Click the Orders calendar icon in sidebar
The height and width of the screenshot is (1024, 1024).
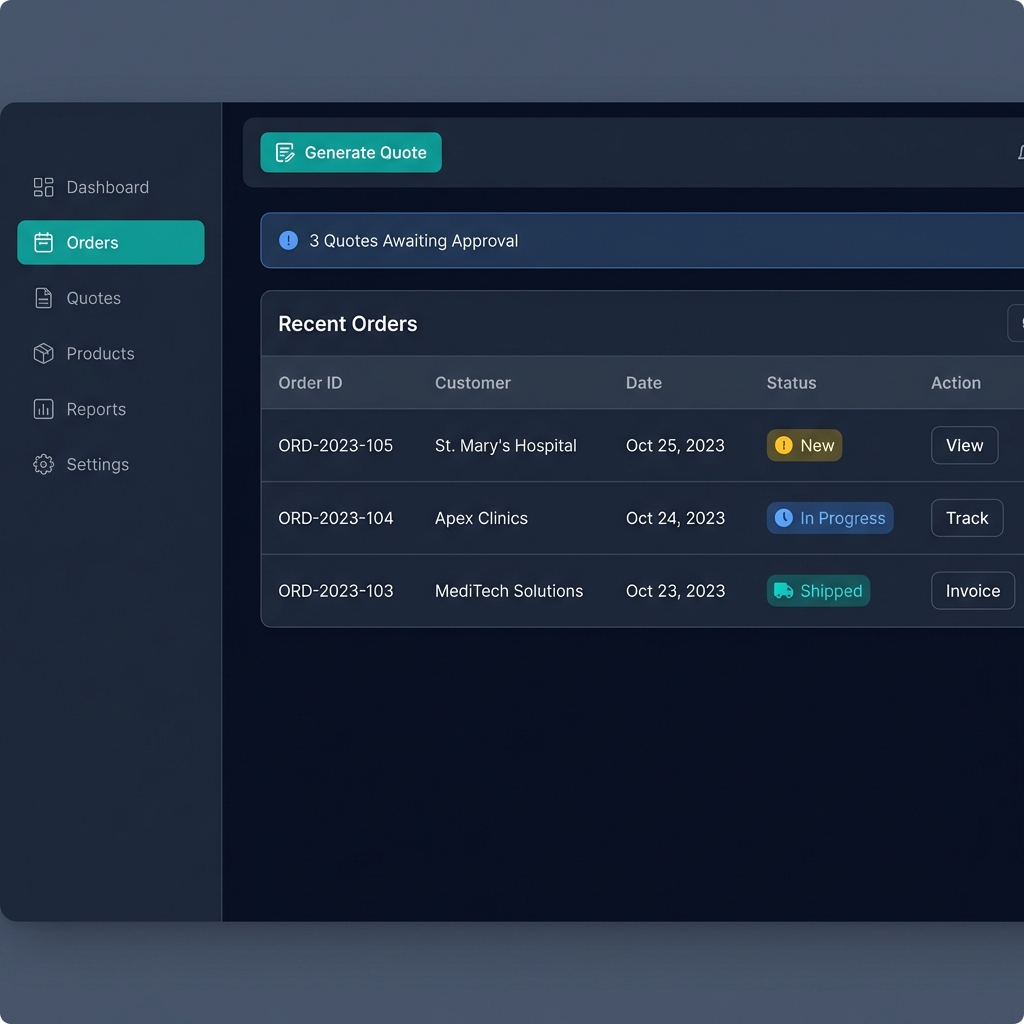point(43,242)
